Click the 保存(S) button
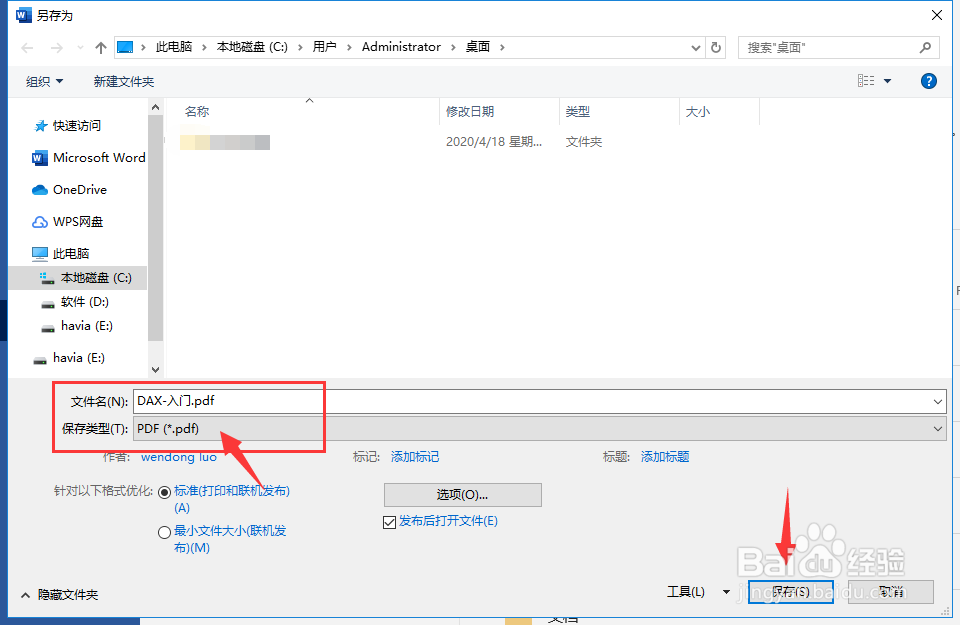The width and height of the screenshot is (960, 625). pyautogui.click(x=790, y=591)
